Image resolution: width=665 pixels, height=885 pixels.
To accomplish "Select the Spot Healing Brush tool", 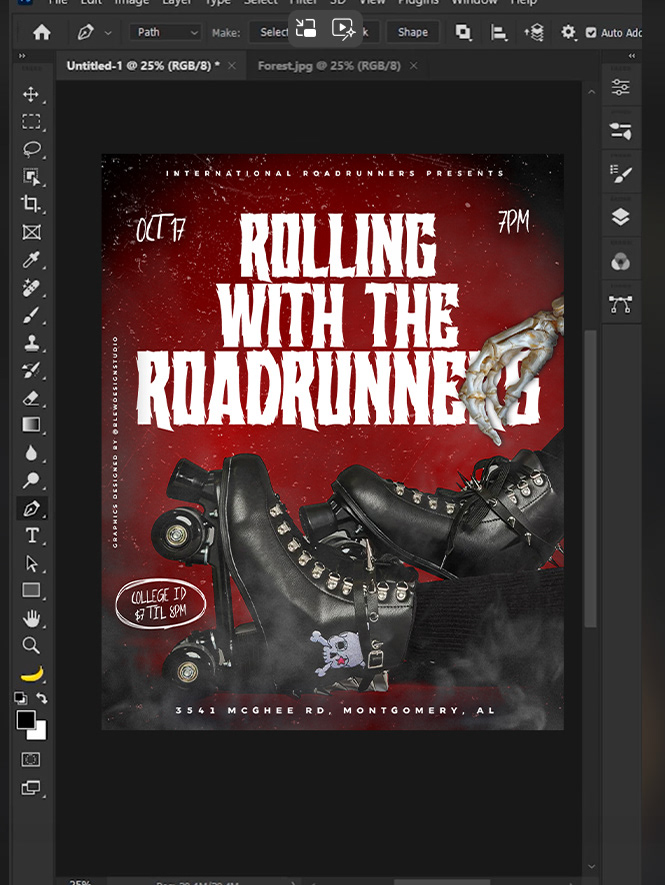I will [x=31, y=287].
